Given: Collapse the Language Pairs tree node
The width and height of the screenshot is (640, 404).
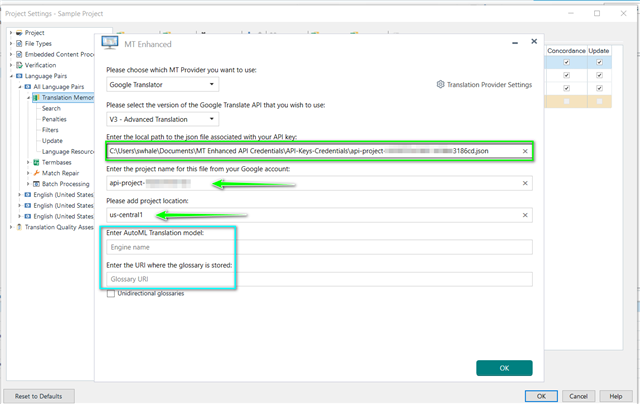Looking at the screenshot, I should [11, 76].
